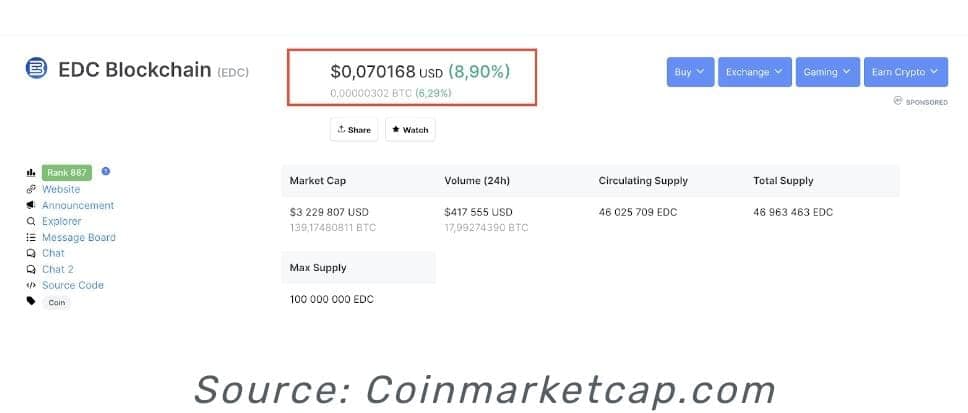The height and width of the screenshot is (413, 968).
Task: Click the tag icon beside Coin
Action: pyautogui.click(x=31, y=301)
